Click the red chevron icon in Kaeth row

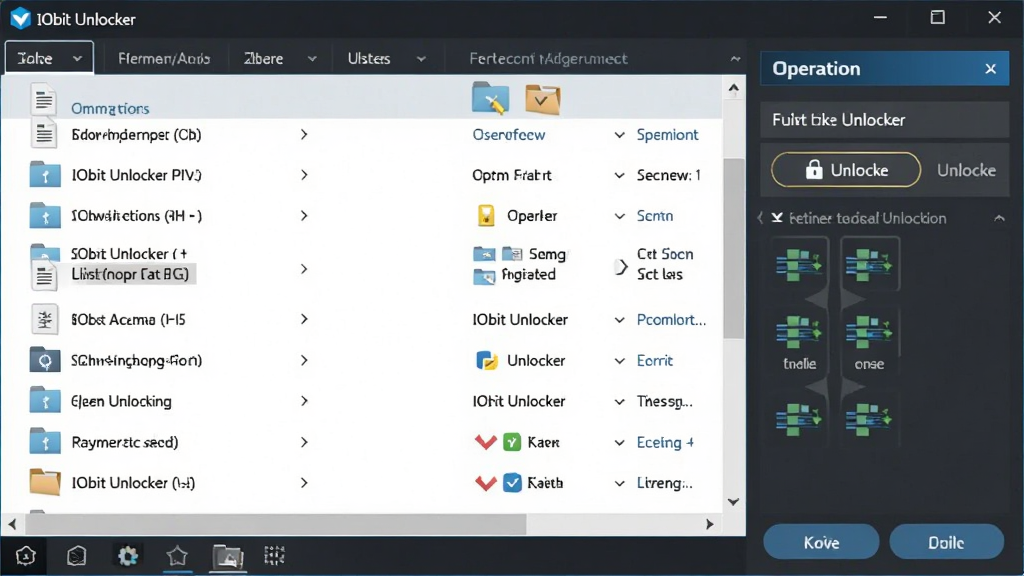pos(485,483)
